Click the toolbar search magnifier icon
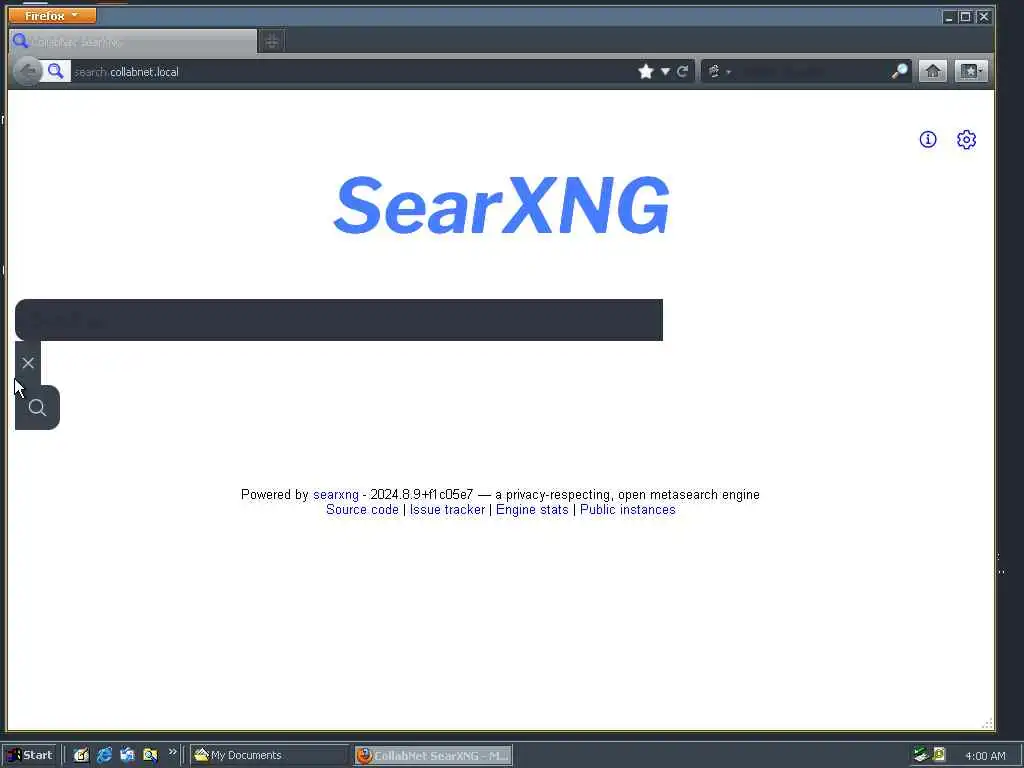 pyautogui.click(x=899, y=71)
